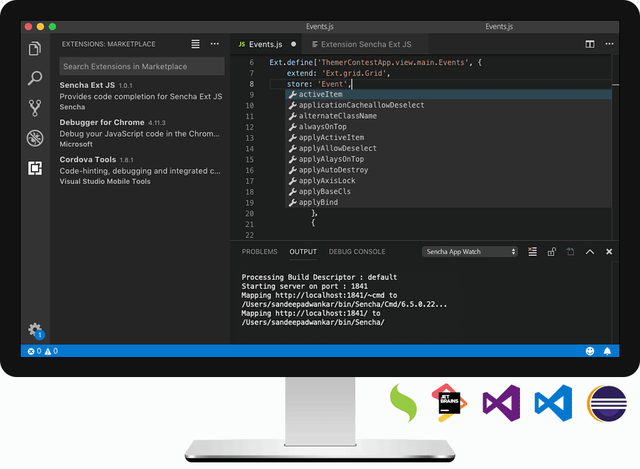Open the DEBUG CONSOLE panel tab
640x469 pixels.
tap(357, 252)
